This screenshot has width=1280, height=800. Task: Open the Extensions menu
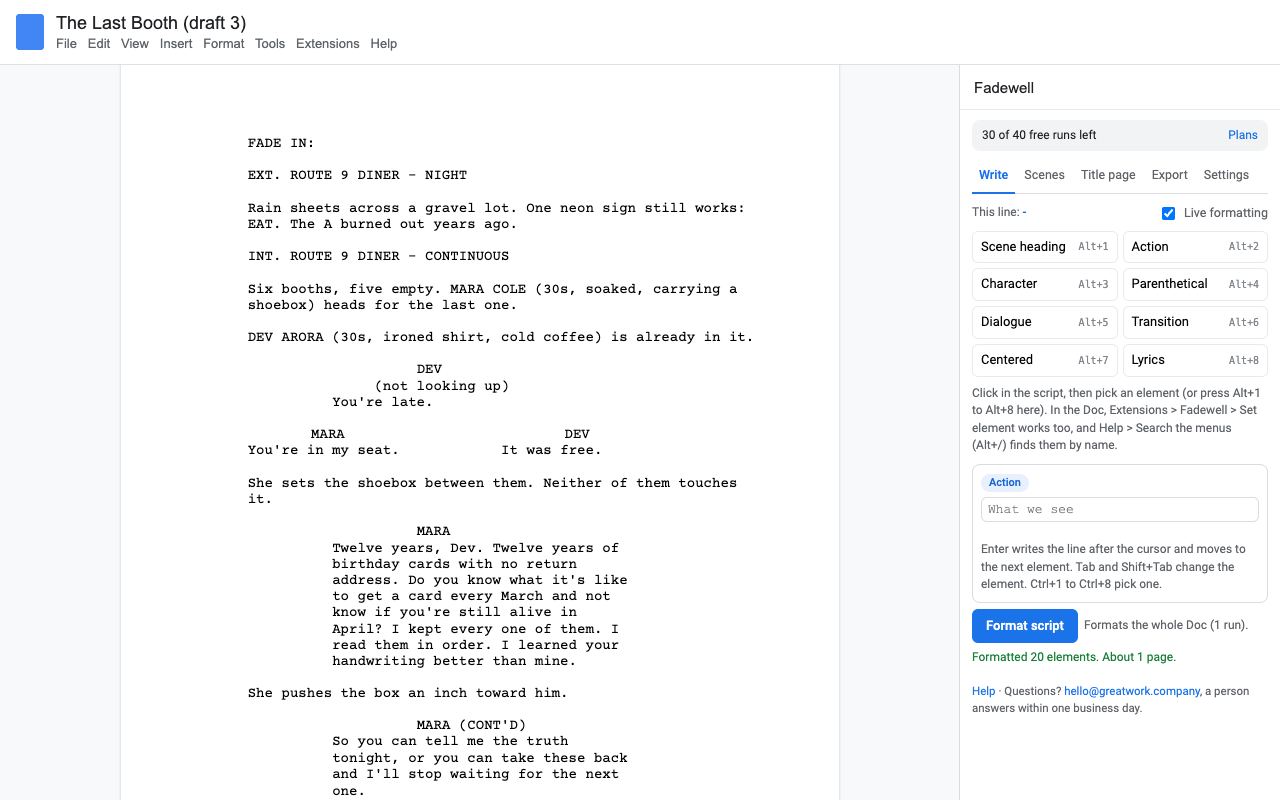pyautogui.click(x=328, y=44)
